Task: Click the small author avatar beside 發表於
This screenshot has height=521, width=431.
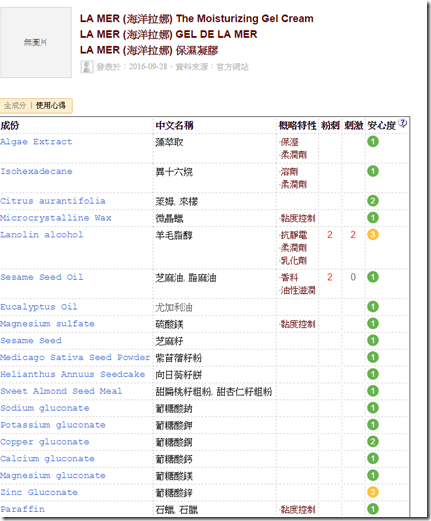Action: pyautogui.click(x=87, y=67)
